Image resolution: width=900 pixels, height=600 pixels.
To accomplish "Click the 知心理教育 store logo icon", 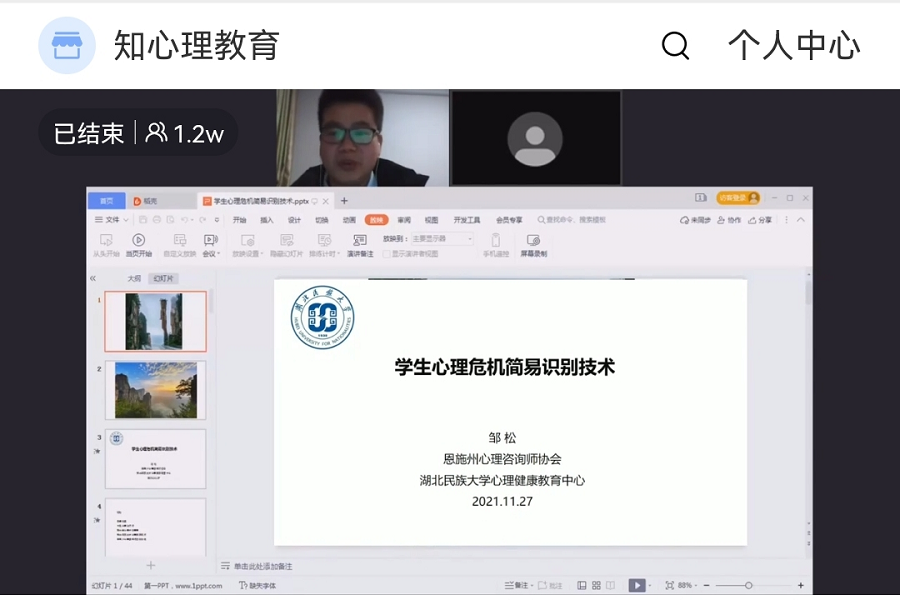I will (67, 46).
